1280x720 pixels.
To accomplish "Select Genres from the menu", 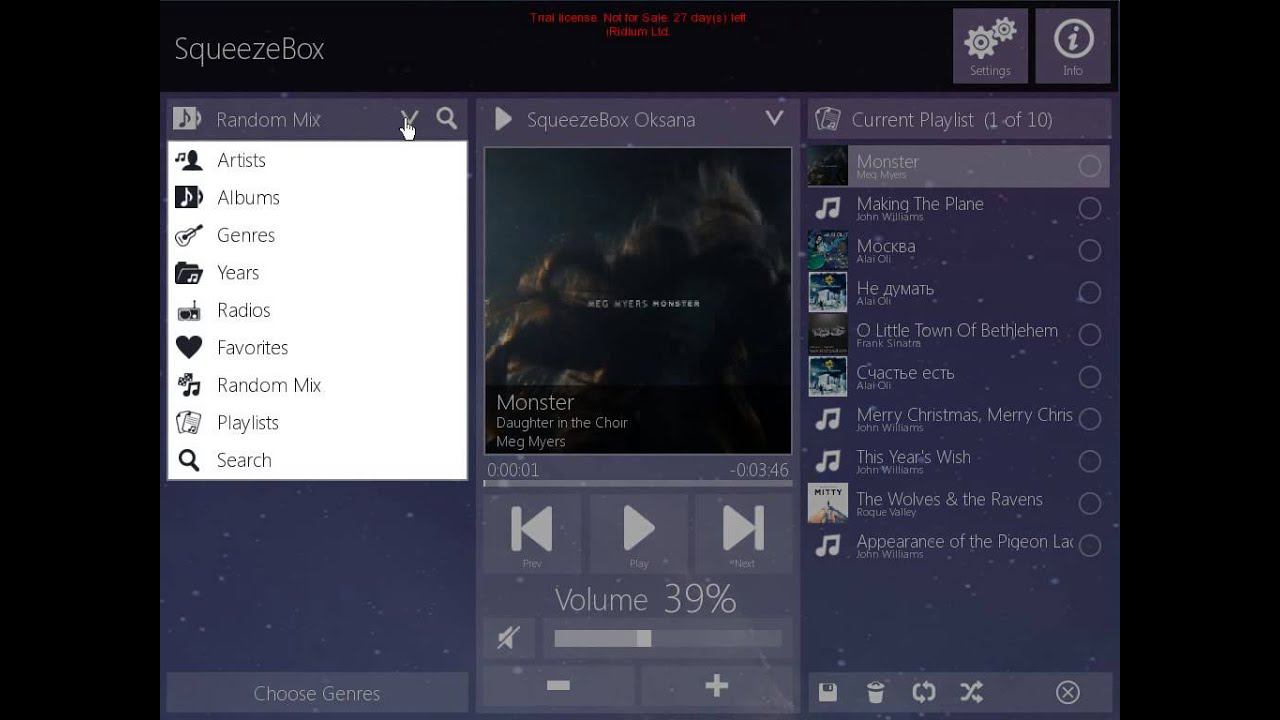I will (317, 235).
